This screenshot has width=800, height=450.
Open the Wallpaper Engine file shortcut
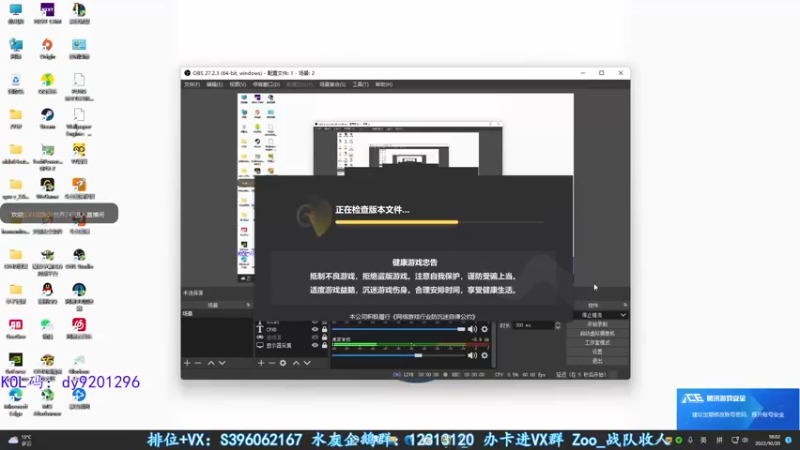(79, 122)
